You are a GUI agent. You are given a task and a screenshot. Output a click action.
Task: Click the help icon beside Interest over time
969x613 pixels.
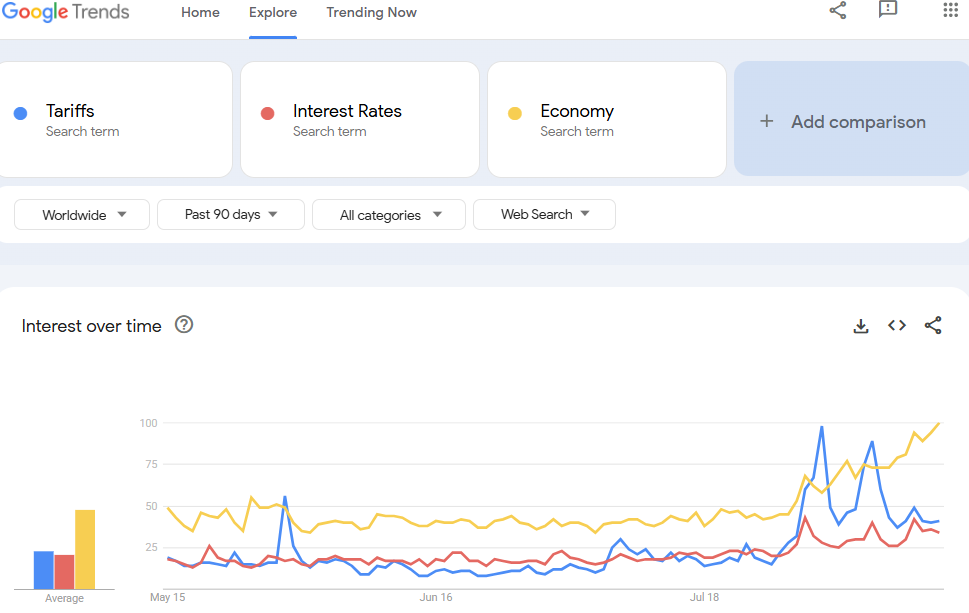pos(184,324)
